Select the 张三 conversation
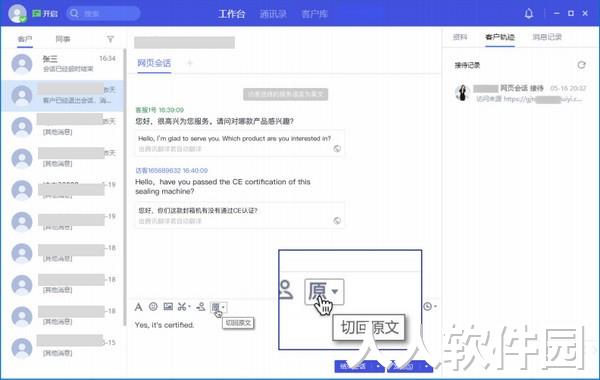The image size is (600, 380). 62,64
